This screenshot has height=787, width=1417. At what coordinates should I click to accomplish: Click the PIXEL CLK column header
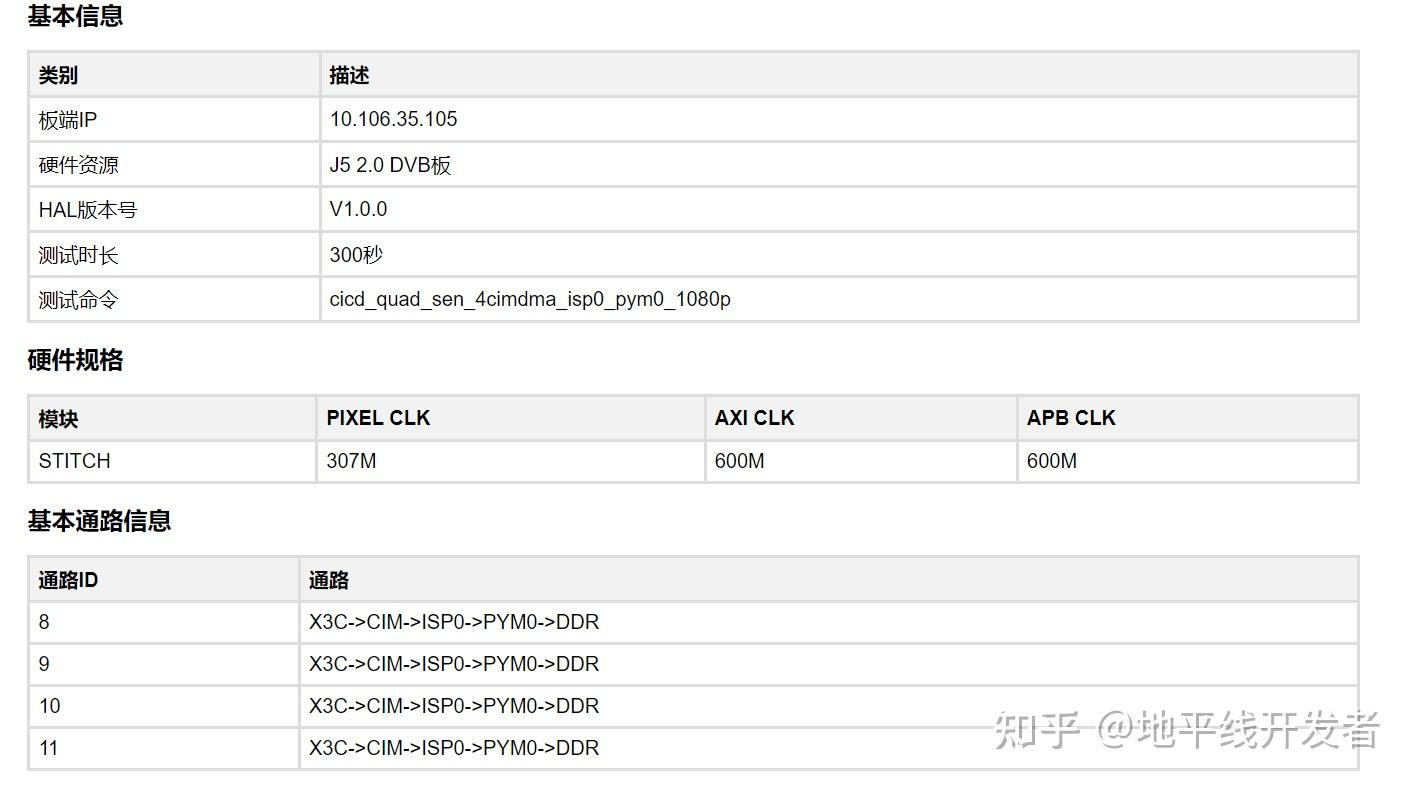pyautogui.click(x=378, y=418)
